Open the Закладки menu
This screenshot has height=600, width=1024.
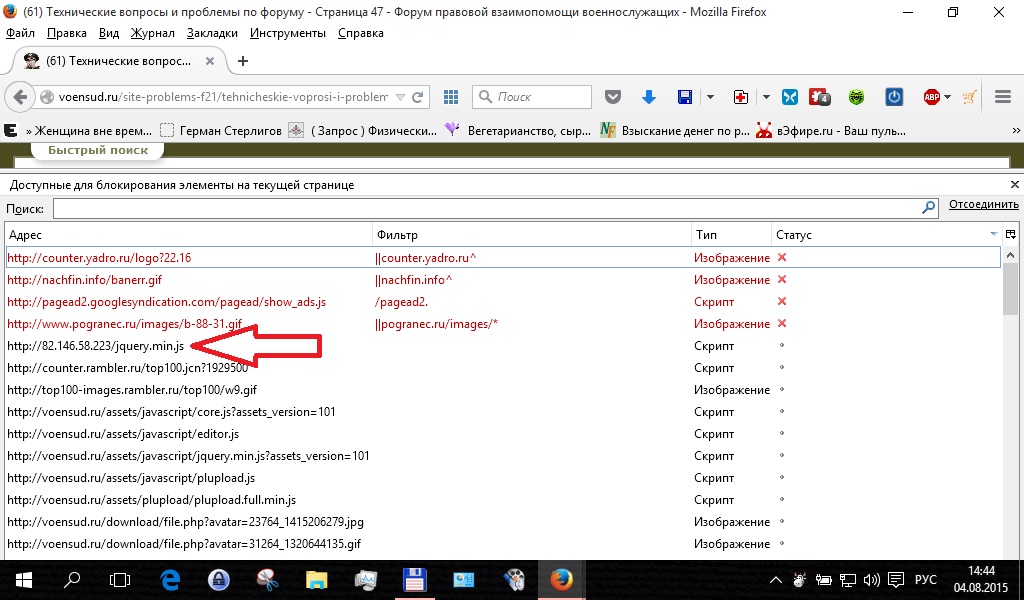[x=212, y=33]
